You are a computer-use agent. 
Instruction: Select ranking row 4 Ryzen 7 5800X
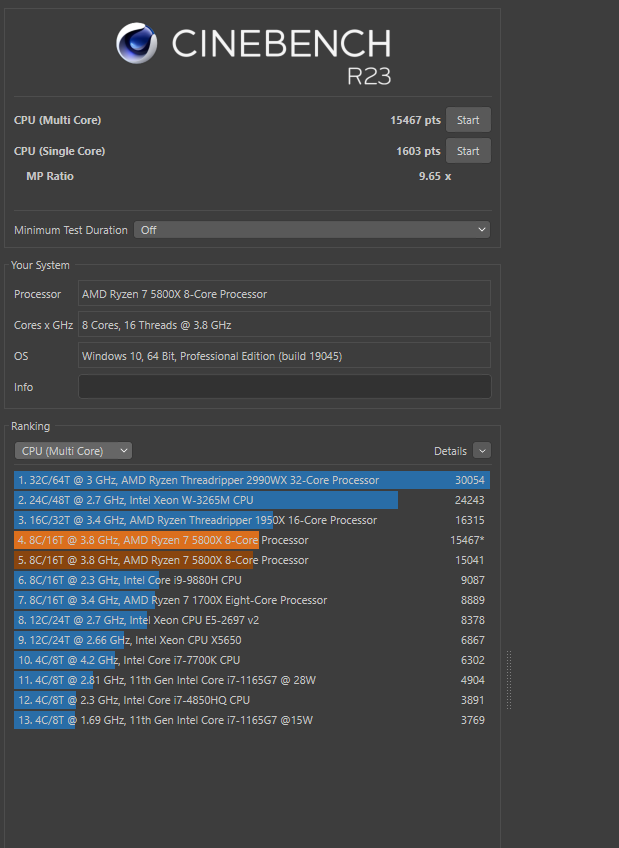coord(252,540)
